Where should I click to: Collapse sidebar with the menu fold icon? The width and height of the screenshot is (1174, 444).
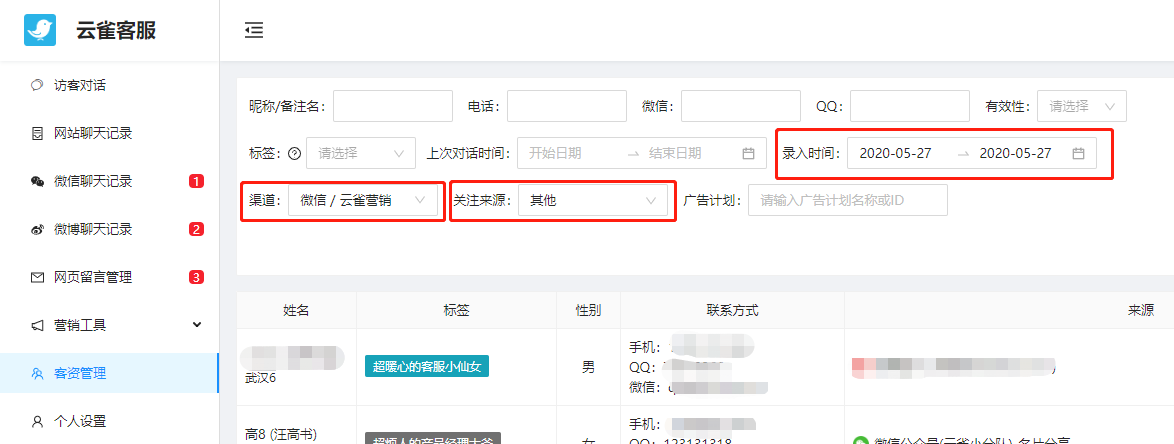[254, 30]
